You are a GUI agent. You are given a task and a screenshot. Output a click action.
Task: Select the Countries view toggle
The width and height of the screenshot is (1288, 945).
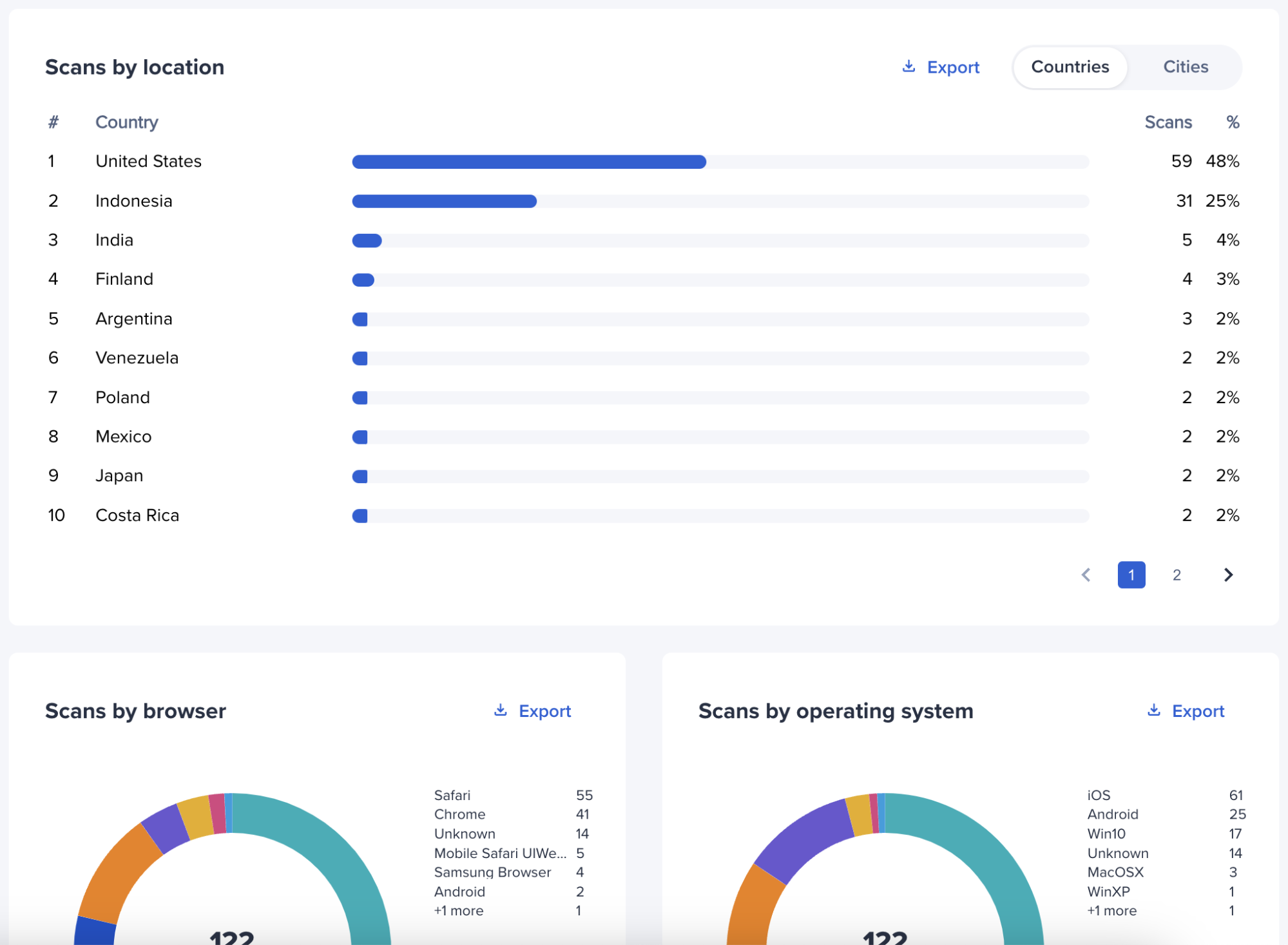click(1070, 67)
